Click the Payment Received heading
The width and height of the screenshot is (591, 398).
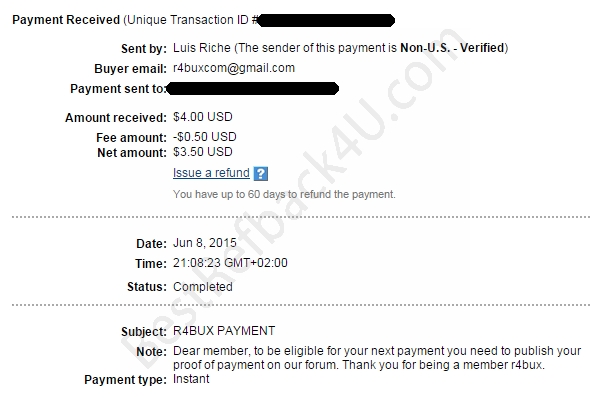(x=66, y=20)
